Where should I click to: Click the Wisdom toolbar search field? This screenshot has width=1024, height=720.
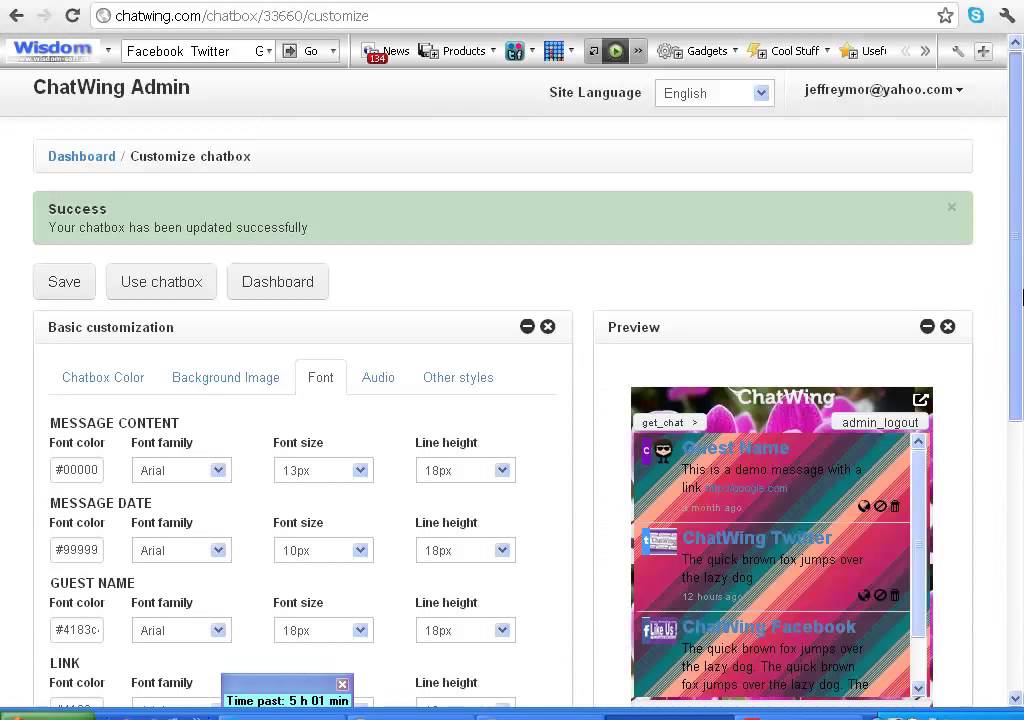pyautogui.click(x=197, y=51)
